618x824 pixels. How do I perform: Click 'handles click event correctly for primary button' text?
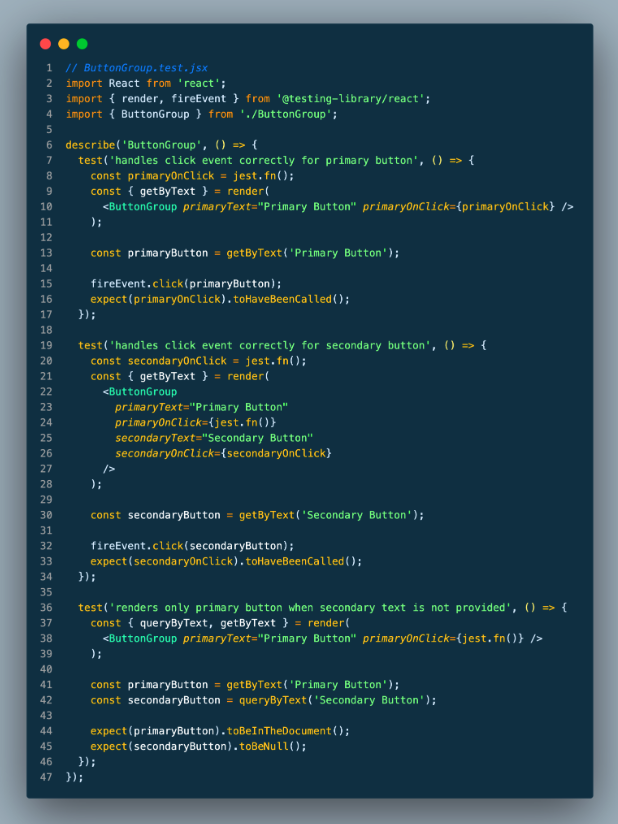click(264, 160)
